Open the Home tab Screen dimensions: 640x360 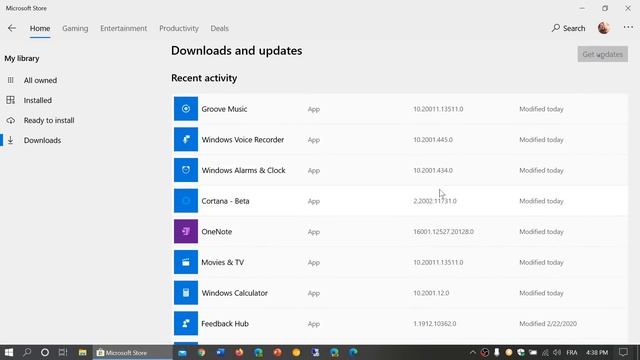pyautogui.click(x=40, y=28)
